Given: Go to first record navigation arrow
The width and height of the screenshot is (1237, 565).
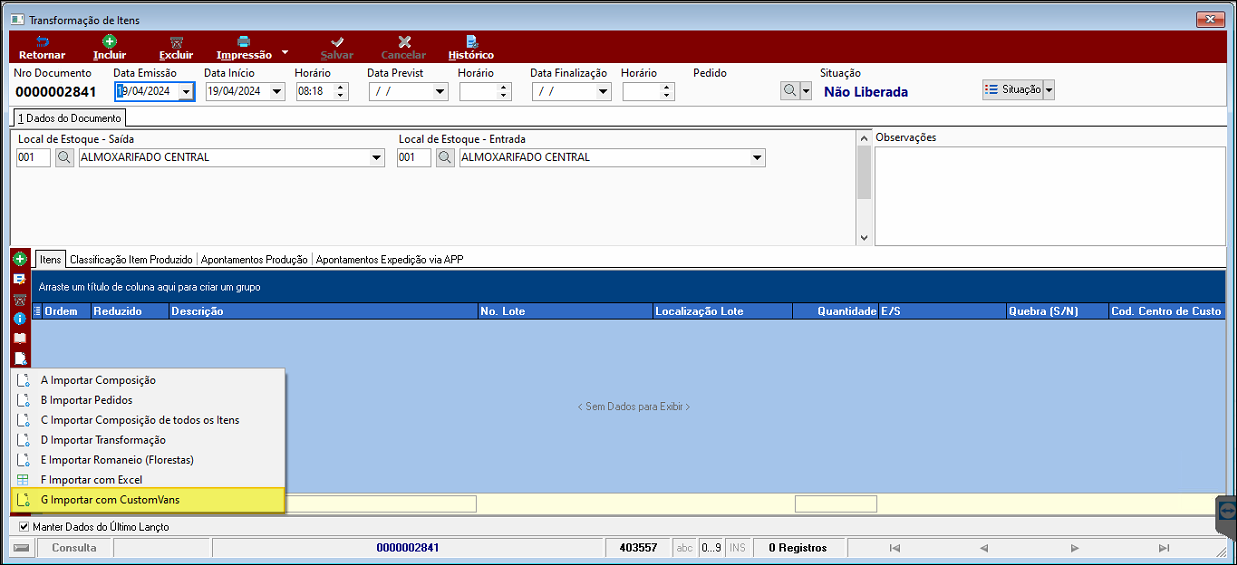Looking at the screenshot, I should pyautogui.click(x=894, y=548).
